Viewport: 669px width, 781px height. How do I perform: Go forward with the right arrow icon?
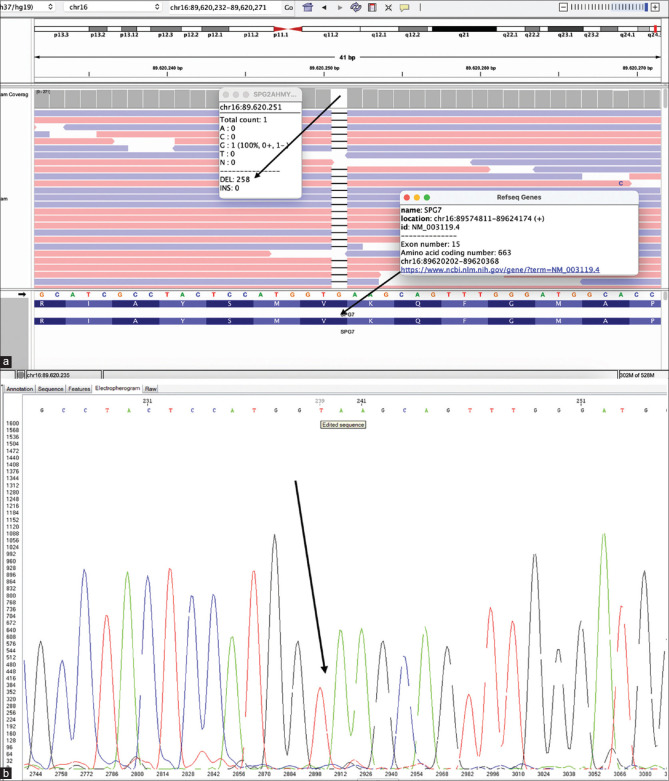point(340,7)
